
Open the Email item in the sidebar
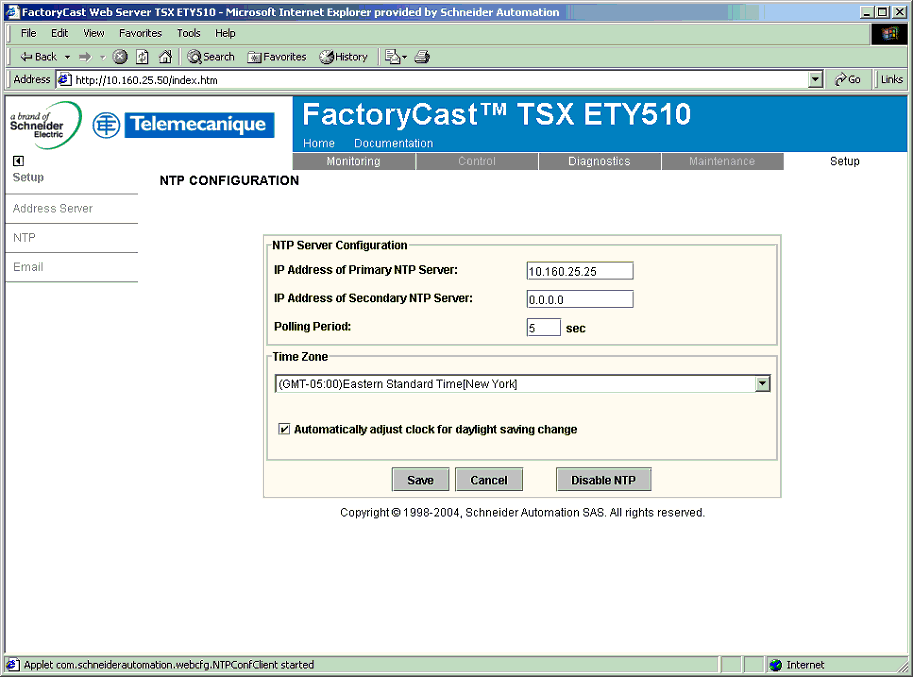(x=28, y=267)
